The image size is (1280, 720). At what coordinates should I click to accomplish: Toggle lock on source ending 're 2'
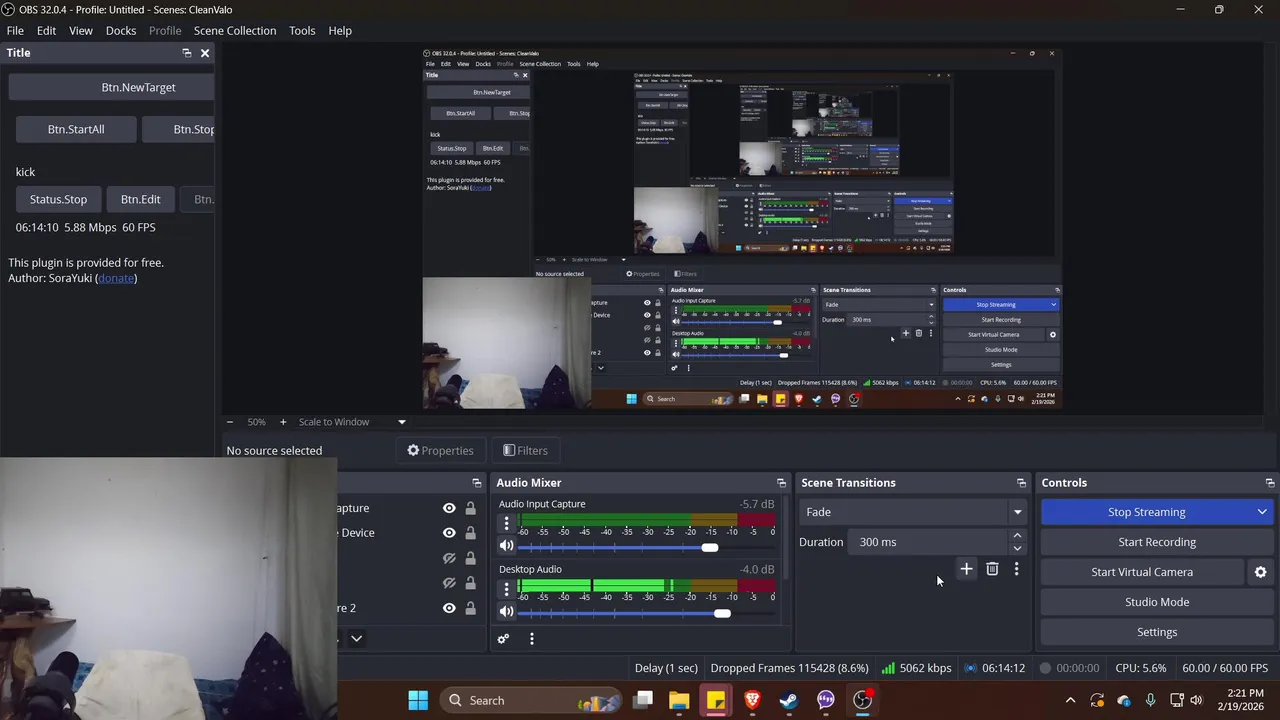coord(470,608)
